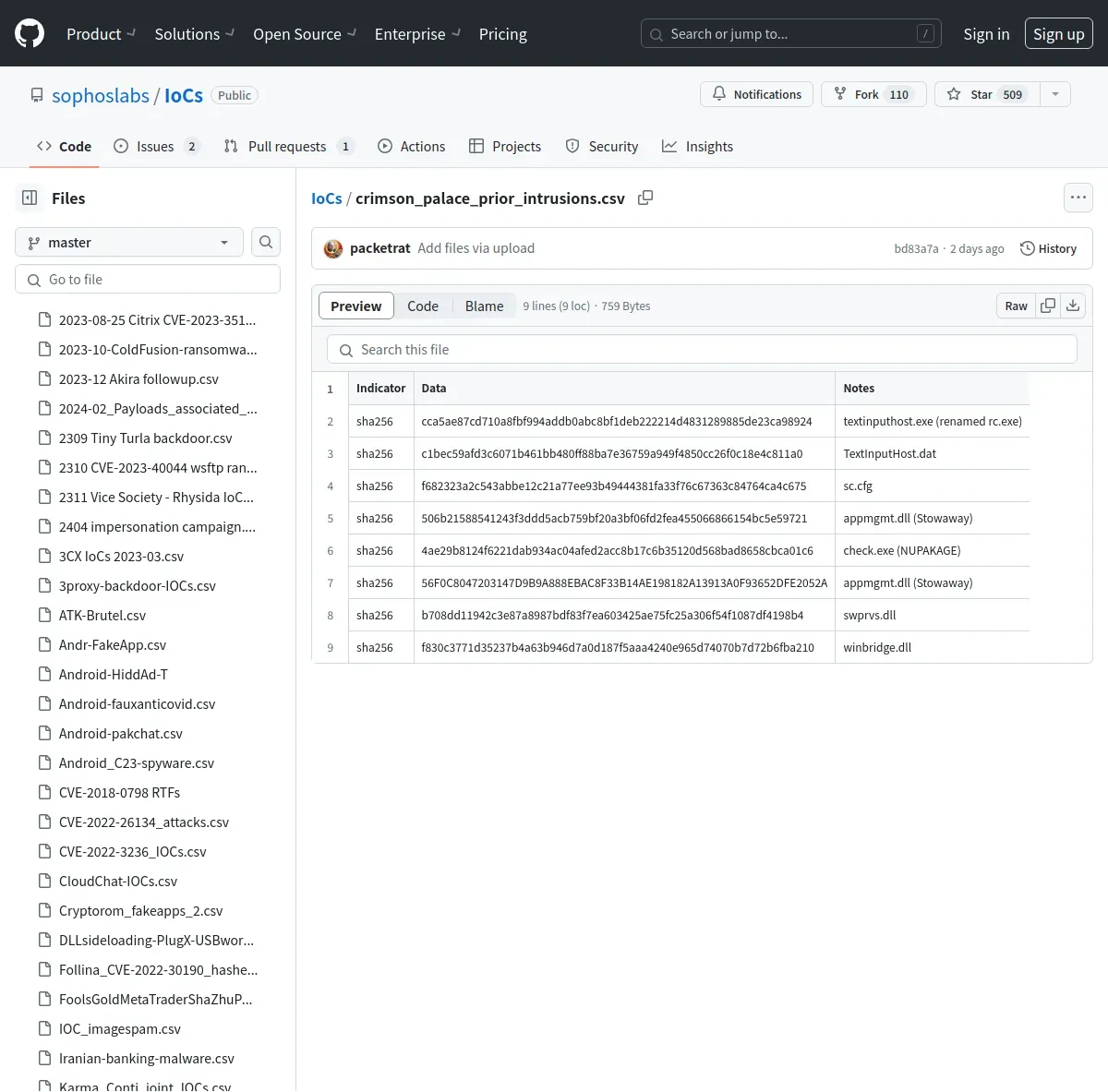
Task: Select the 'check.exe (NUPAKAGE)' notes cell
Action: (933, 550)
